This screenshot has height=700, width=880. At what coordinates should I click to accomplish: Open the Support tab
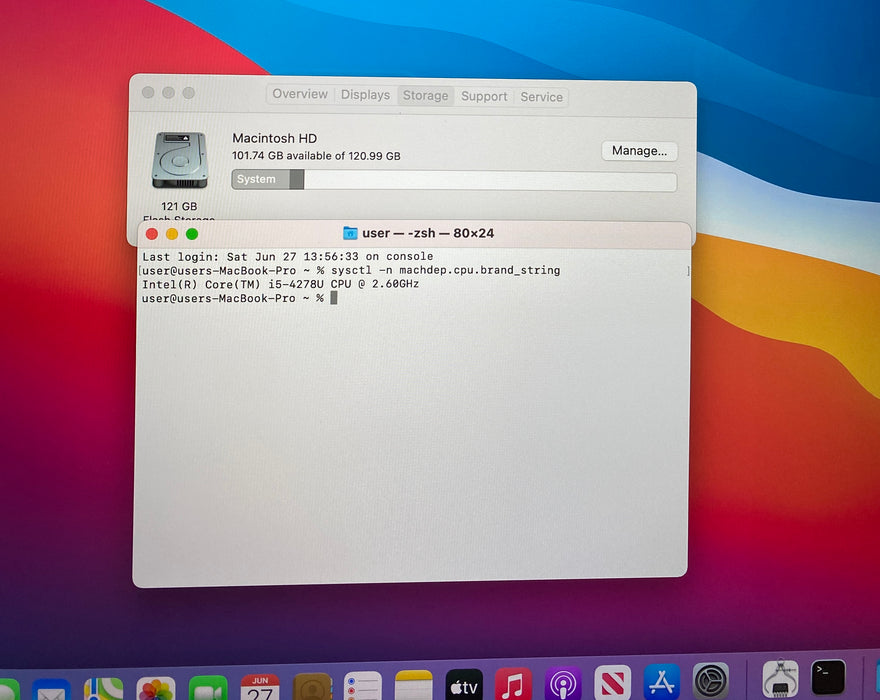(484, 97)
